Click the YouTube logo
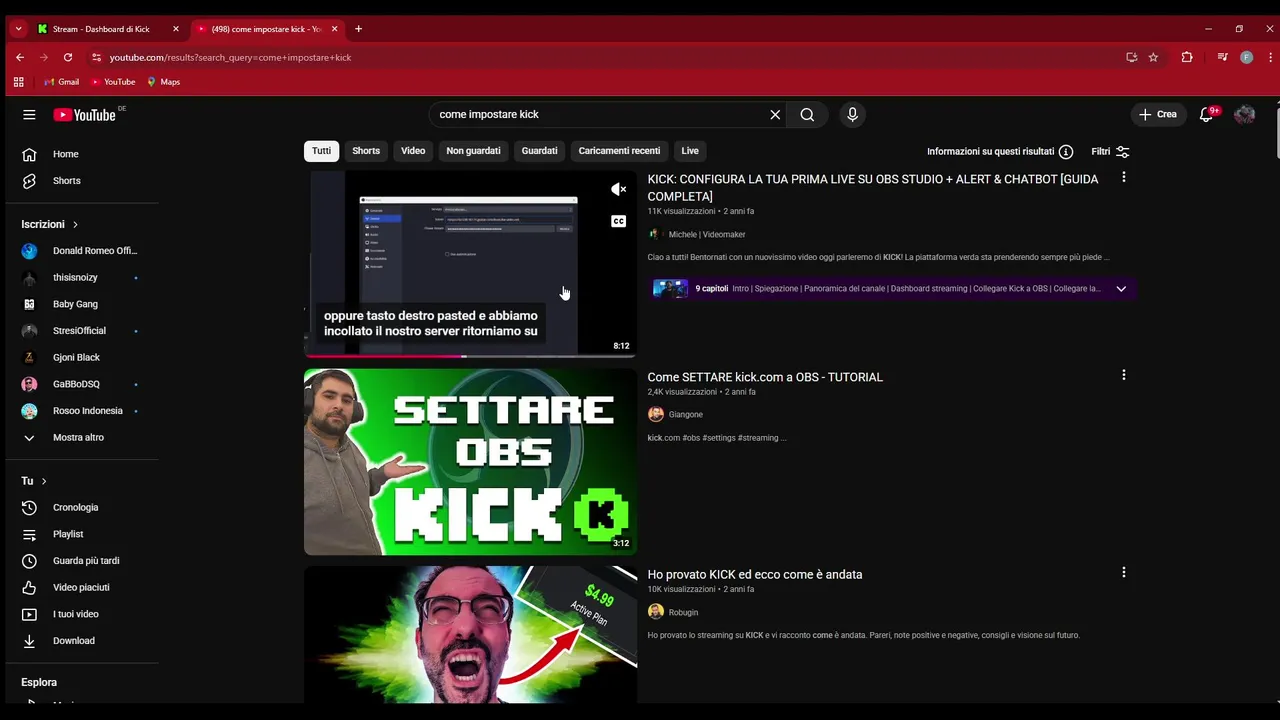 click(84, 115)
